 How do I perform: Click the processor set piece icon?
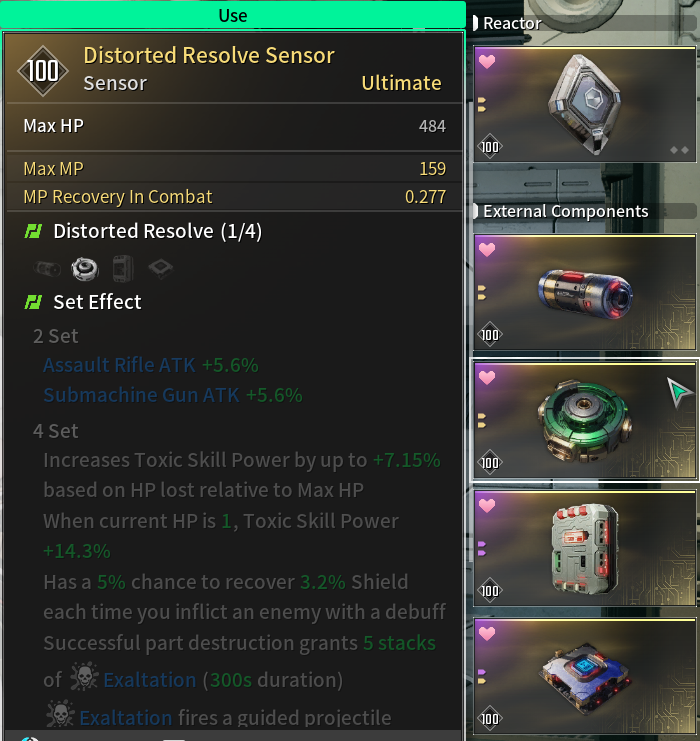(x=161, y=269)
